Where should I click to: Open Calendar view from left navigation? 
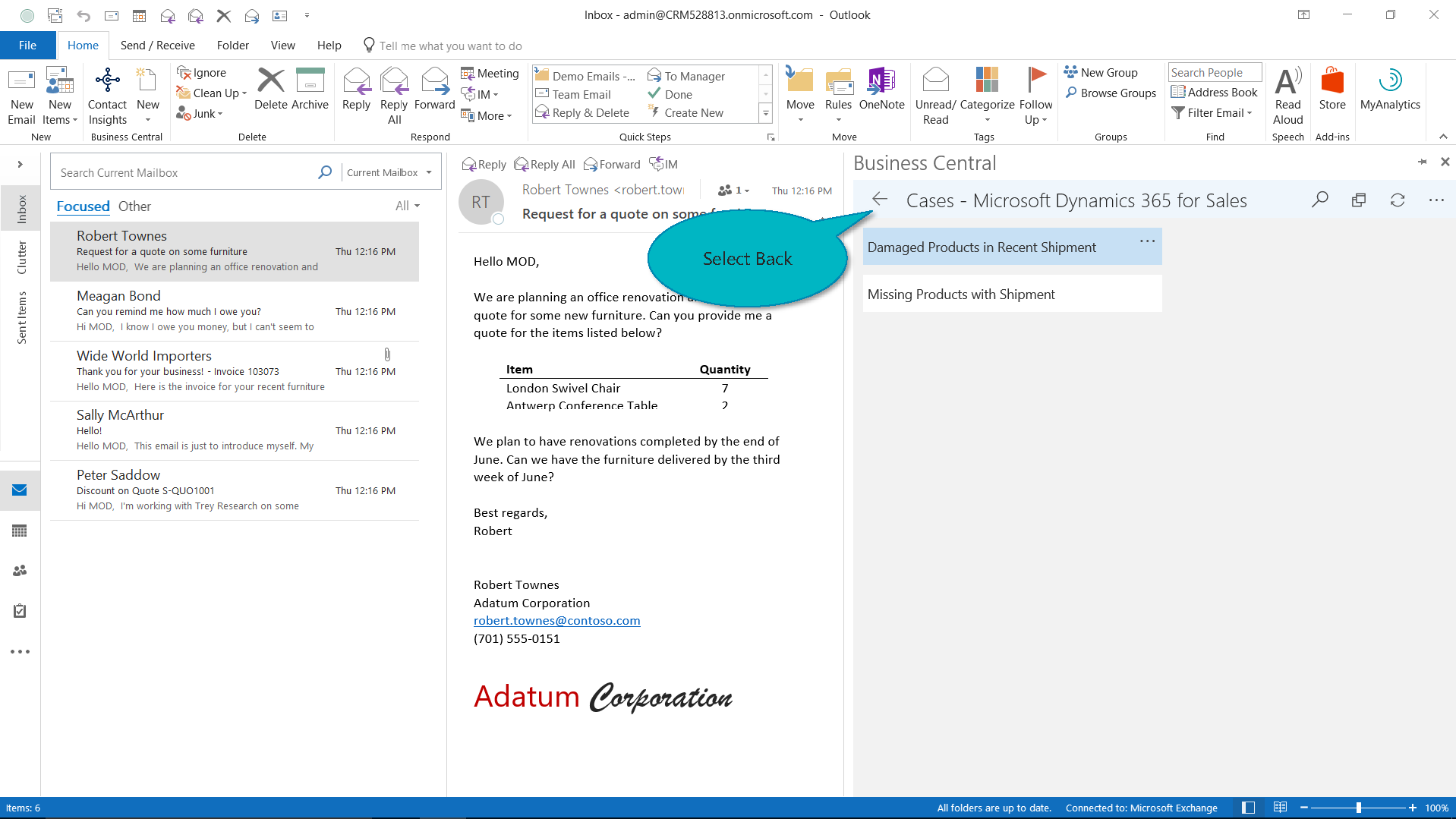coord(20,531)
